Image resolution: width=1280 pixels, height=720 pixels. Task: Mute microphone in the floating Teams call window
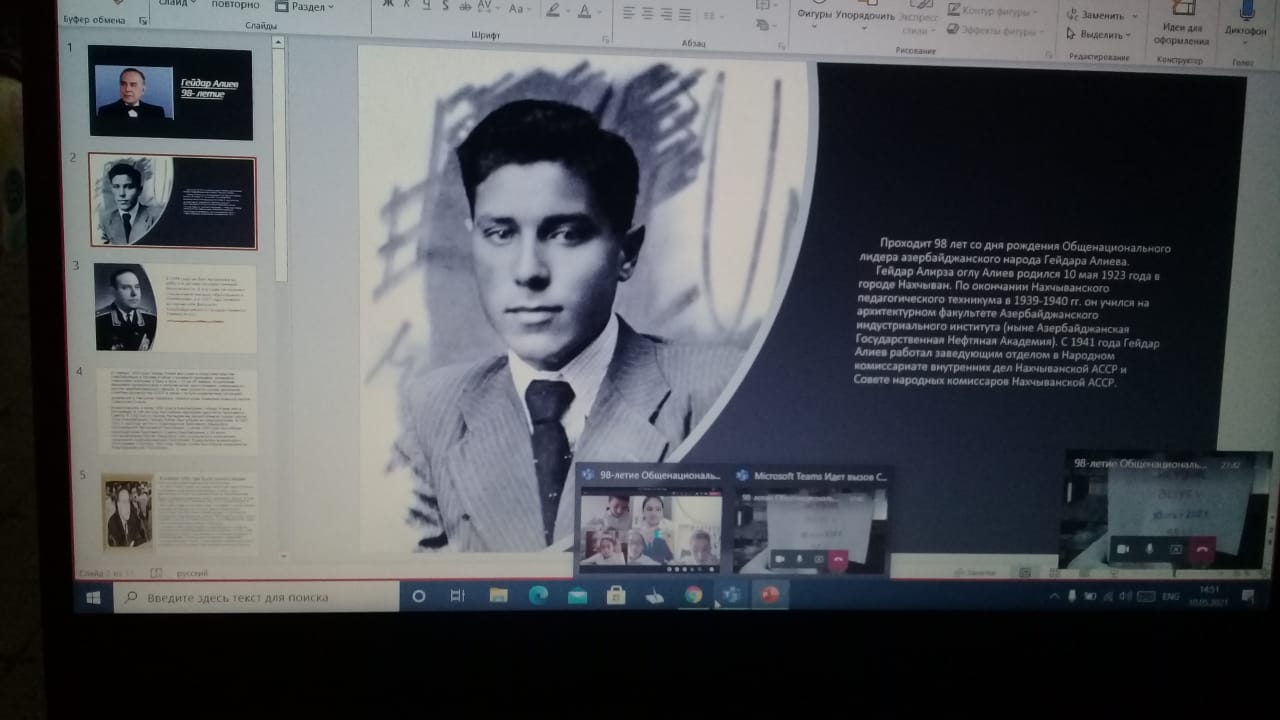1149,549
